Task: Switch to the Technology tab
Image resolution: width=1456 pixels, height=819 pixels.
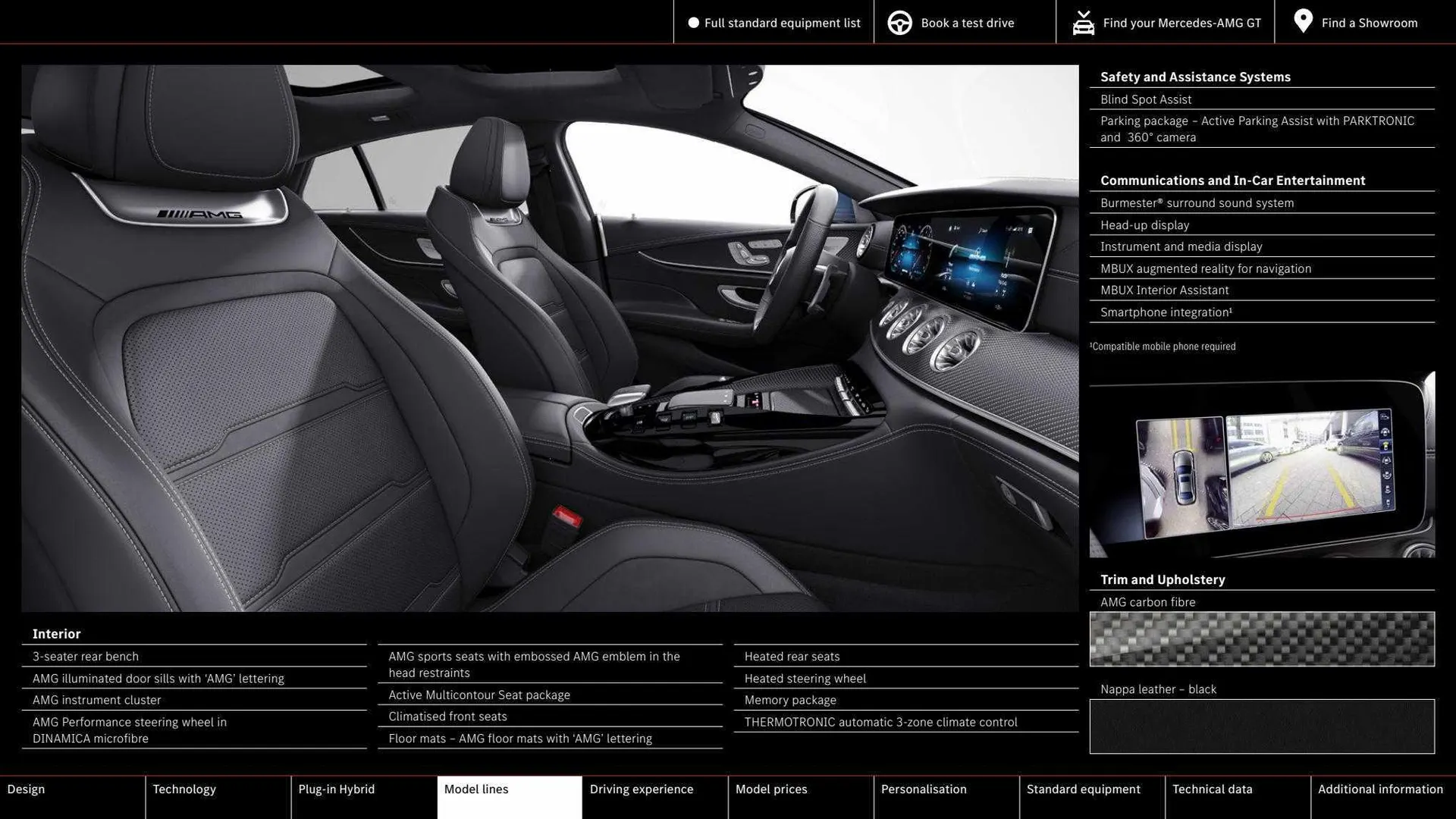Action: 184,789
